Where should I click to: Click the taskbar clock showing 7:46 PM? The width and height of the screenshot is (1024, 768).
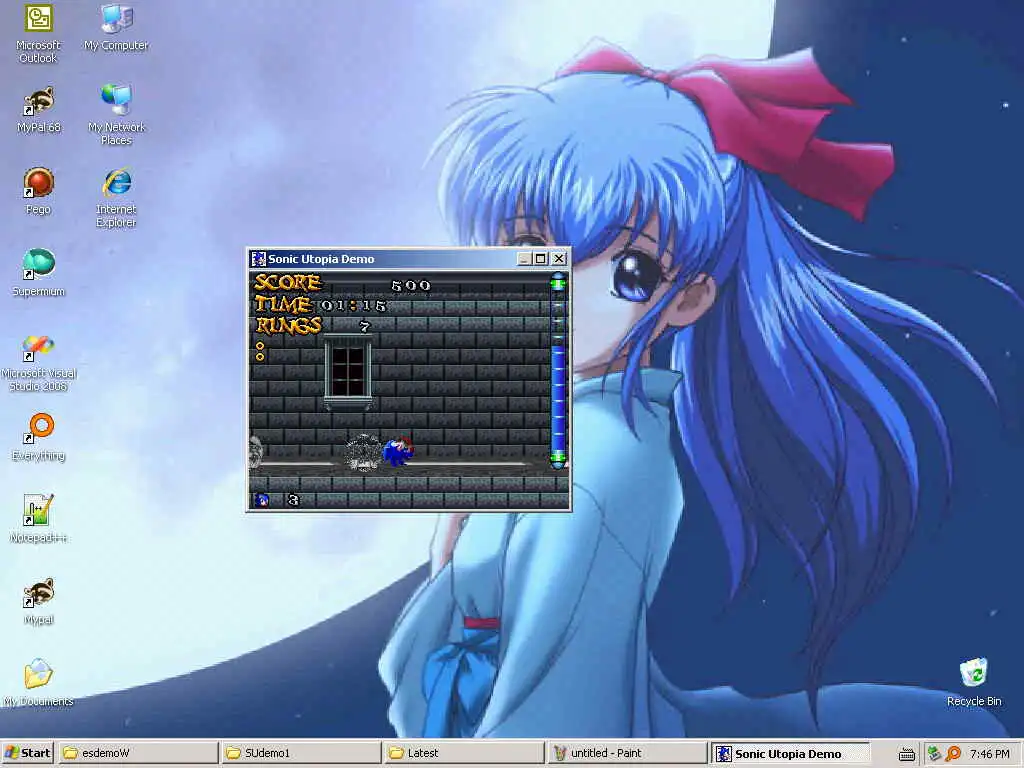[x=990, y=754]
